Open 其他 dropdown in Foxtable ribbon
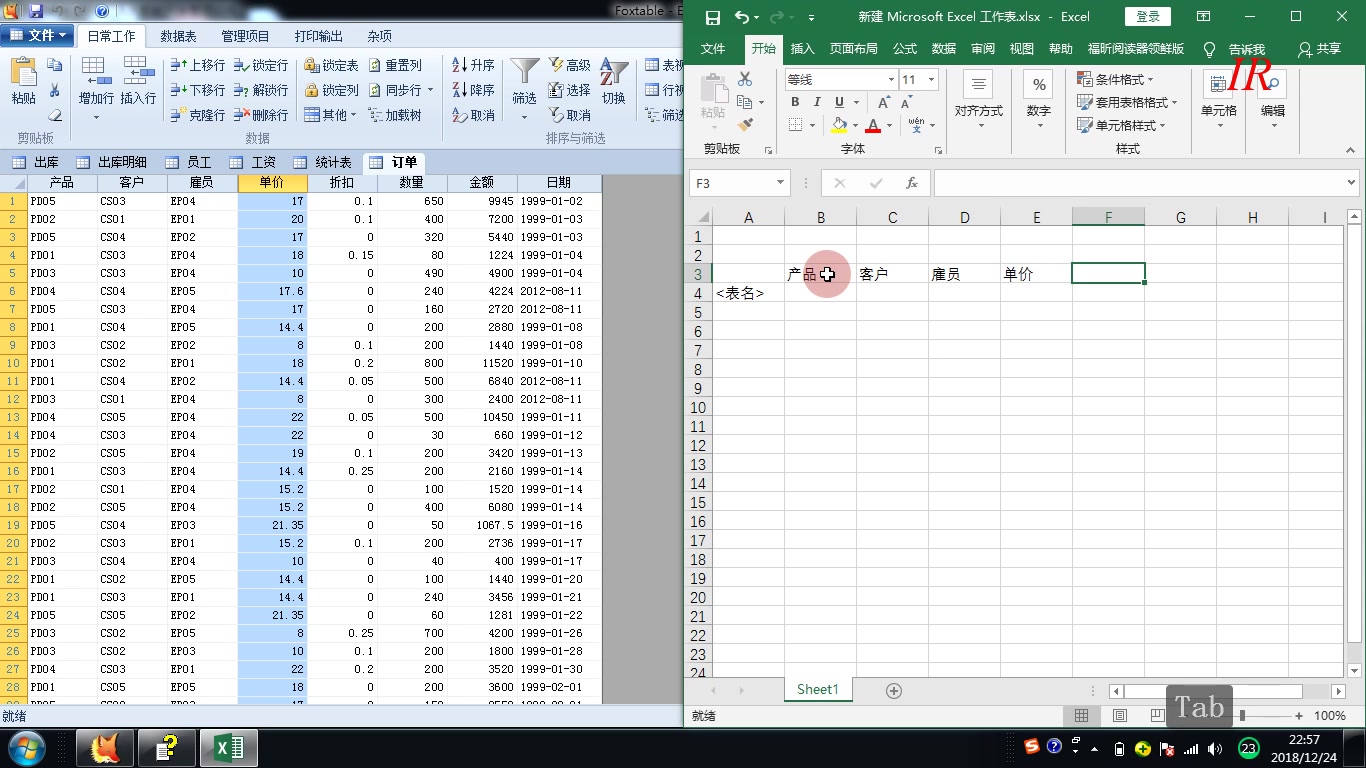Image resolution: width=1366 pixels, height=768 pixels. coord(332,115)
